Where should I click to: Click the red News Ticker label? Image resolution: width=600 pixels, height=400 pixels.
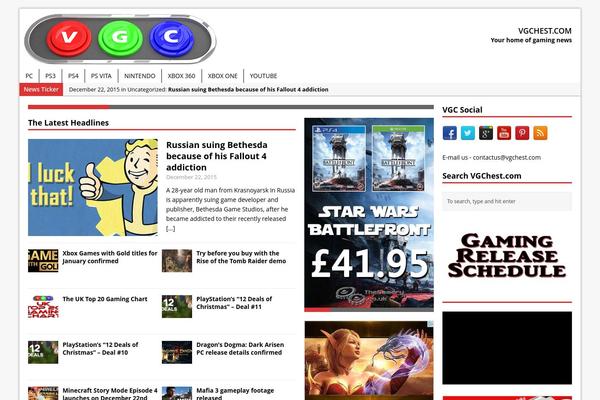coord(41,90)
